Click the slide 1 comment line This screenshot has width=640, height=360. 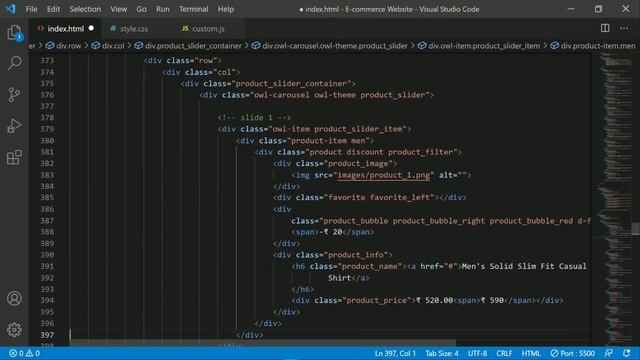click(254, 118)
